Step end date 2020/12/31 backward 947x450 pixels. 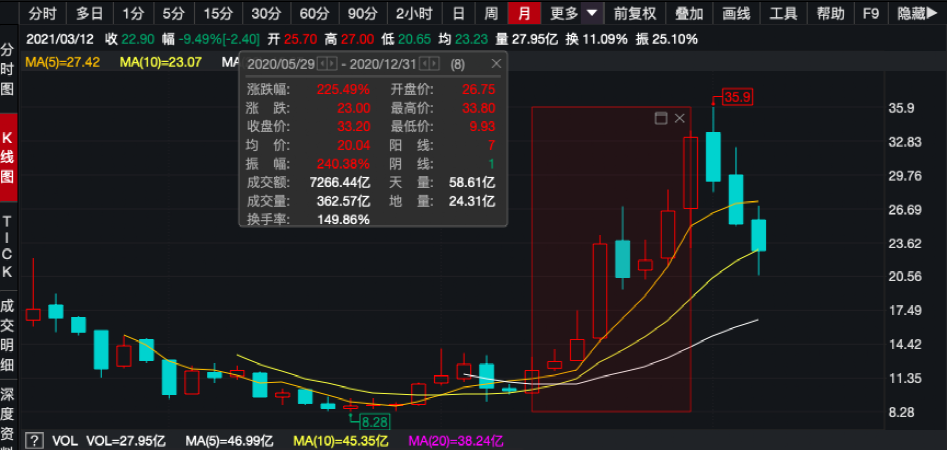click(424, 63)
